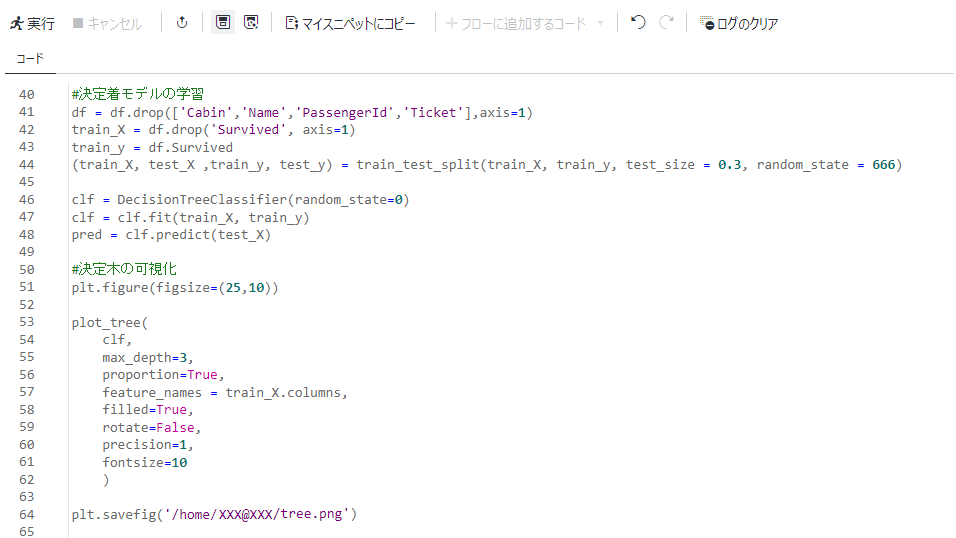Click the フローに追加するコード plus button
This screenshot has height=538, width=956.
(515, 23)
